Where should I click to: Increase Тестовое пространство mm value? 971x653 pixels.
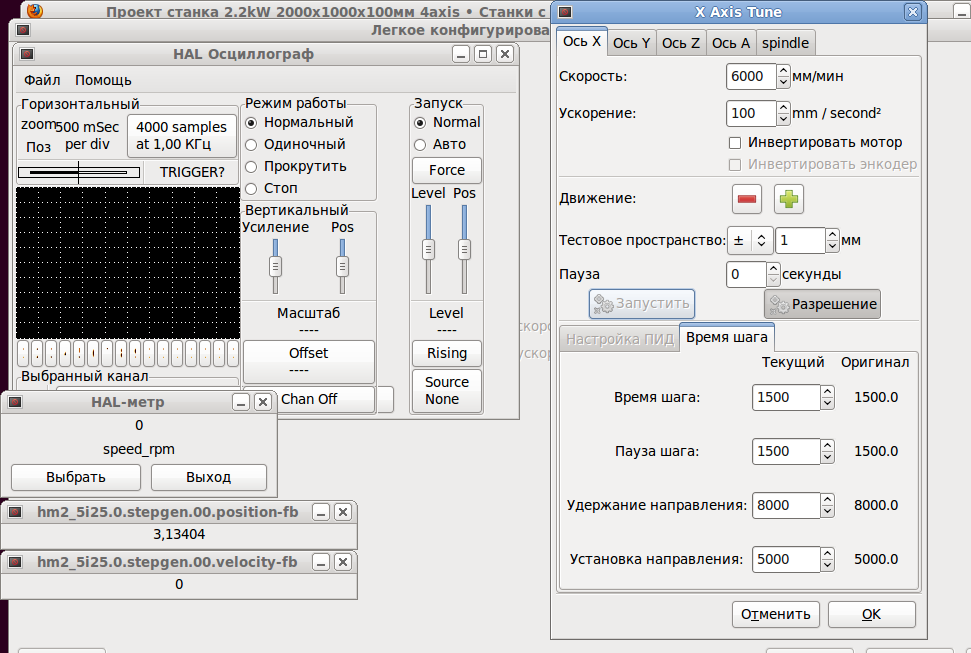pos(832,235)
